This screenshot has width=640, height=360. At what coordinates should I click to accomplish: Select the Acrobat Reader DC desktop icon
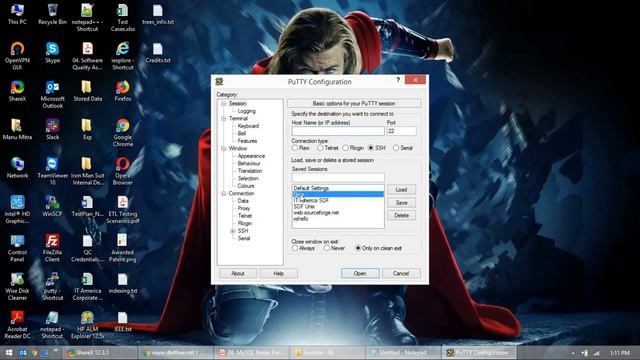coord(17,324)
